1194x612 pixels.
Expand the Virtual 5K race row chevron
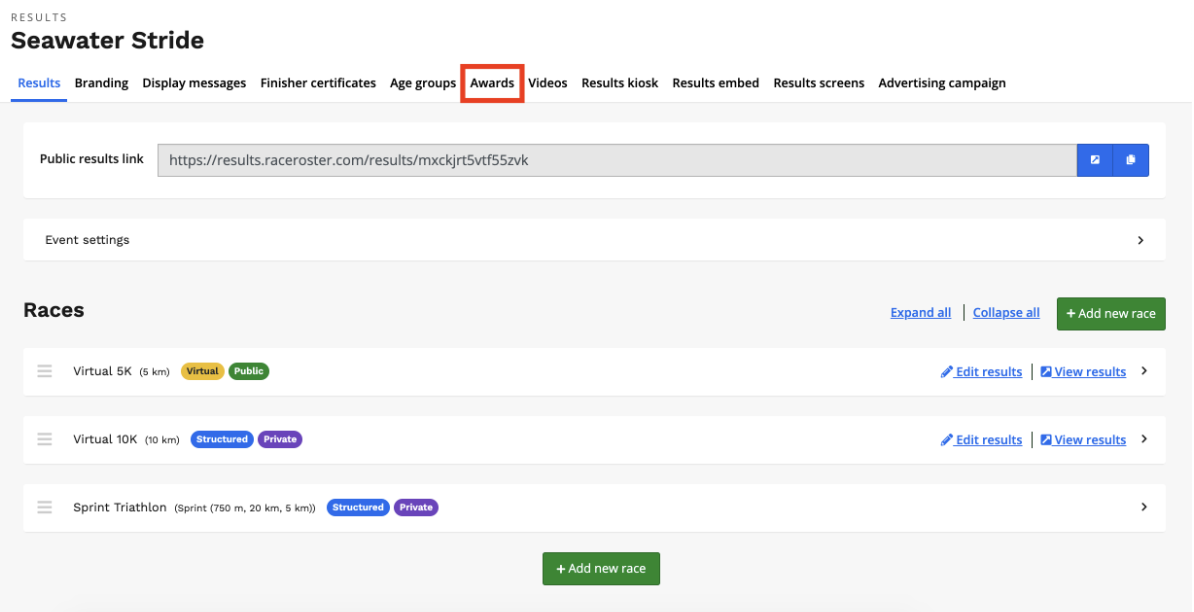1144,371
